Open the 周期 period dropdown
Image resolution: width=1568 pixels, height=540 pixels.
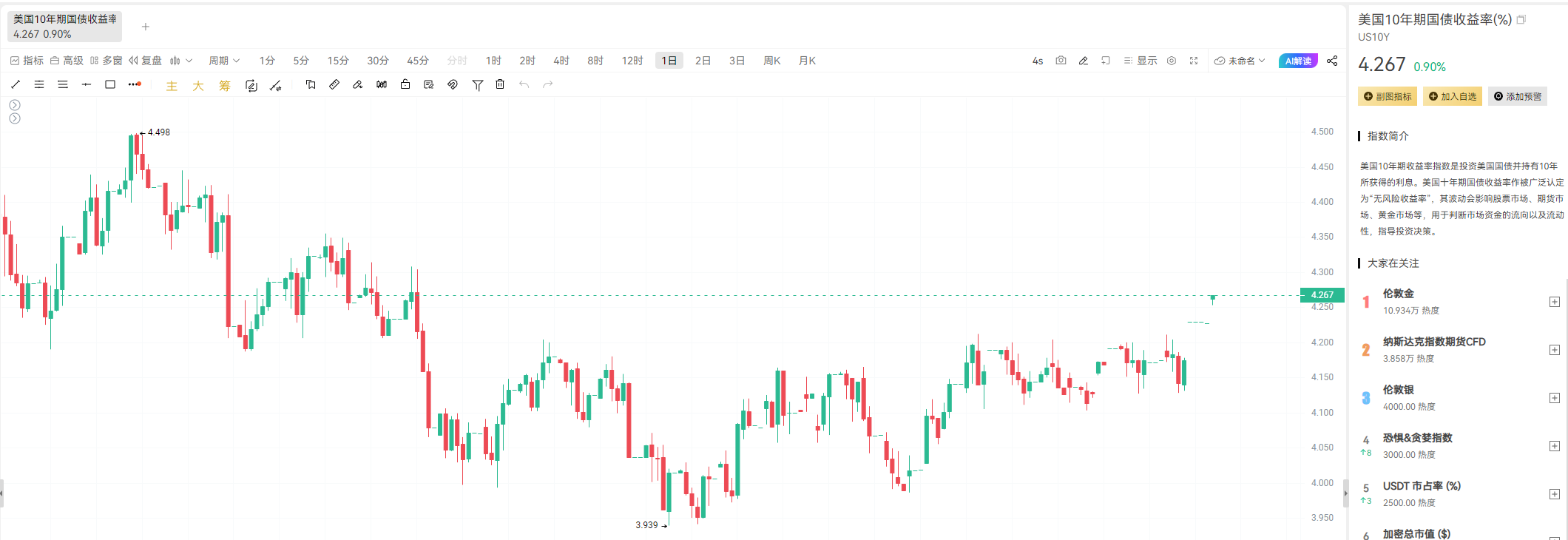coord(223,61)
